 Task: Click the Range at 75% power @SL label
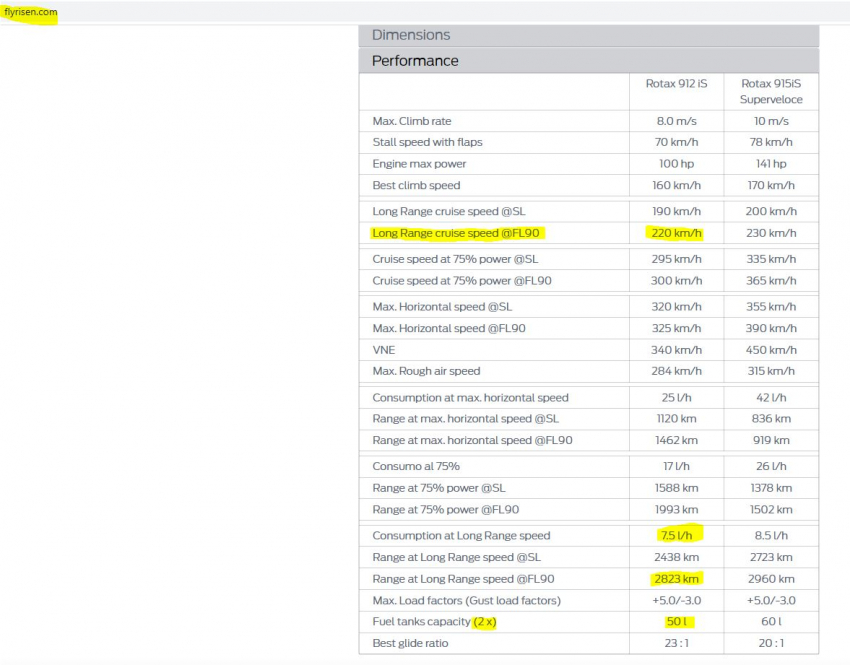coord(439,489)
